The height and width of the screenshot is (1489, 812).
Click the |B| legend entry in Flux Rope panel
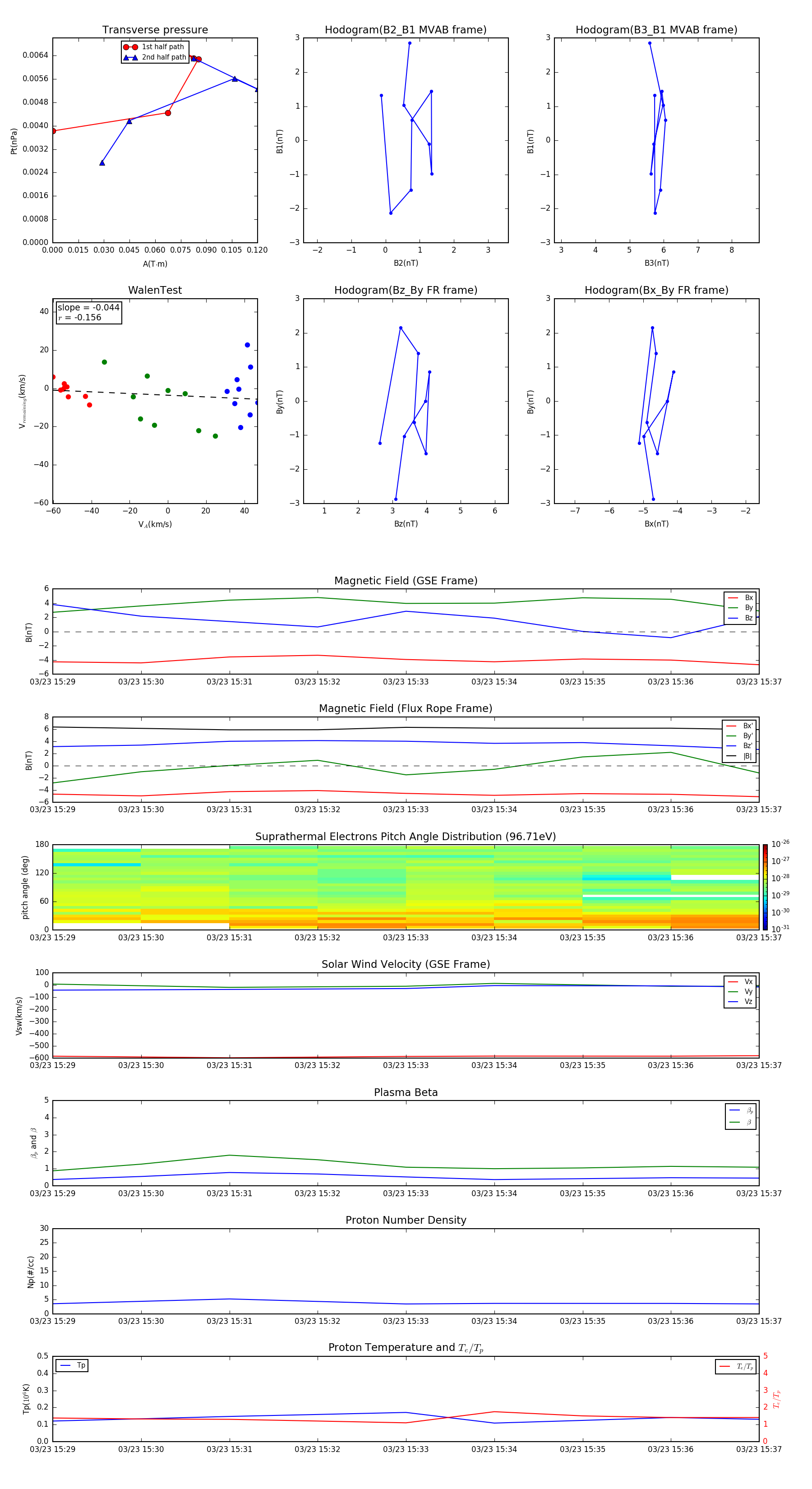(739, 756)
